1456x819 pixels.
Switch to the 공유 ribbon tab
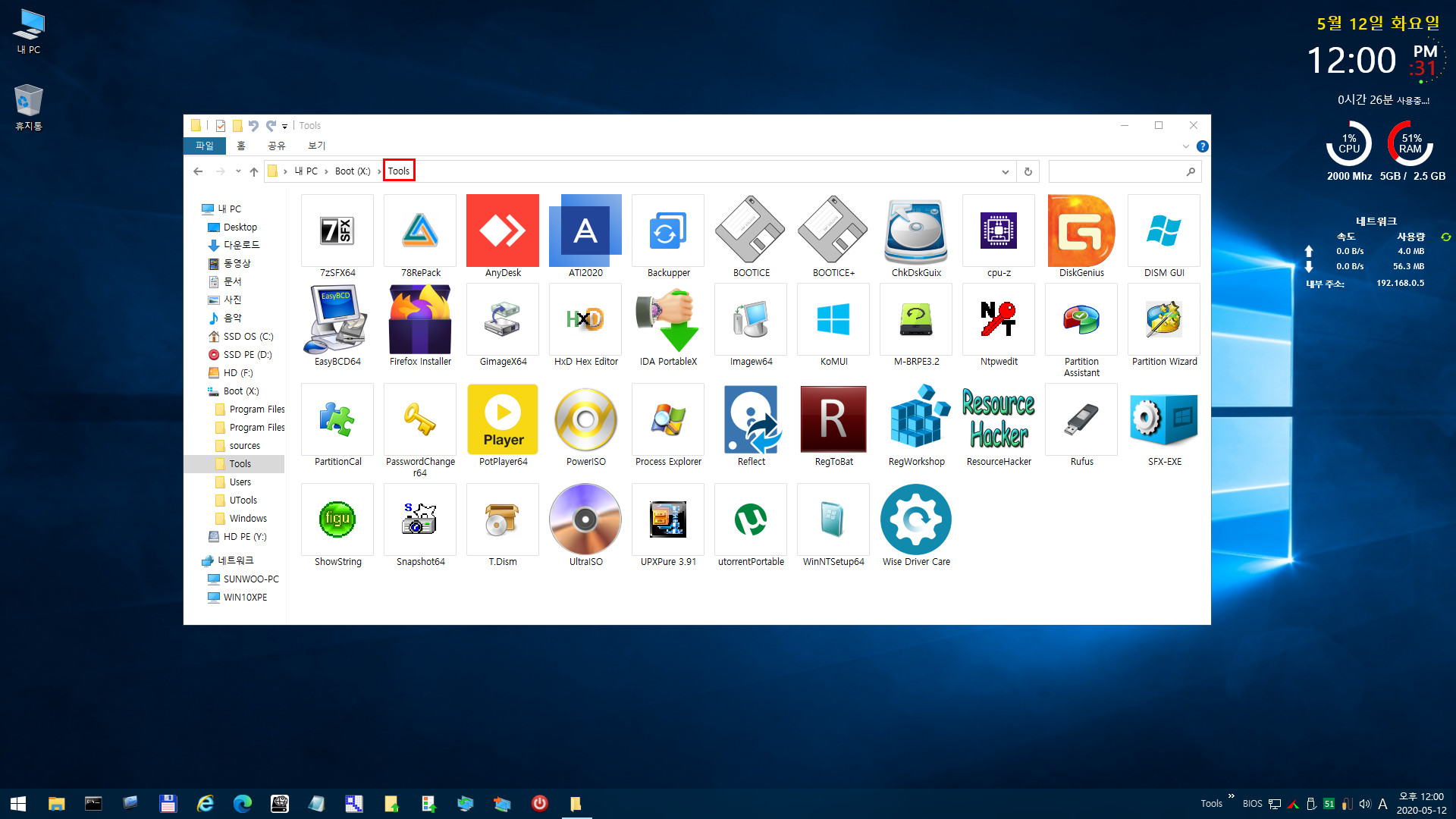[276, 146]
